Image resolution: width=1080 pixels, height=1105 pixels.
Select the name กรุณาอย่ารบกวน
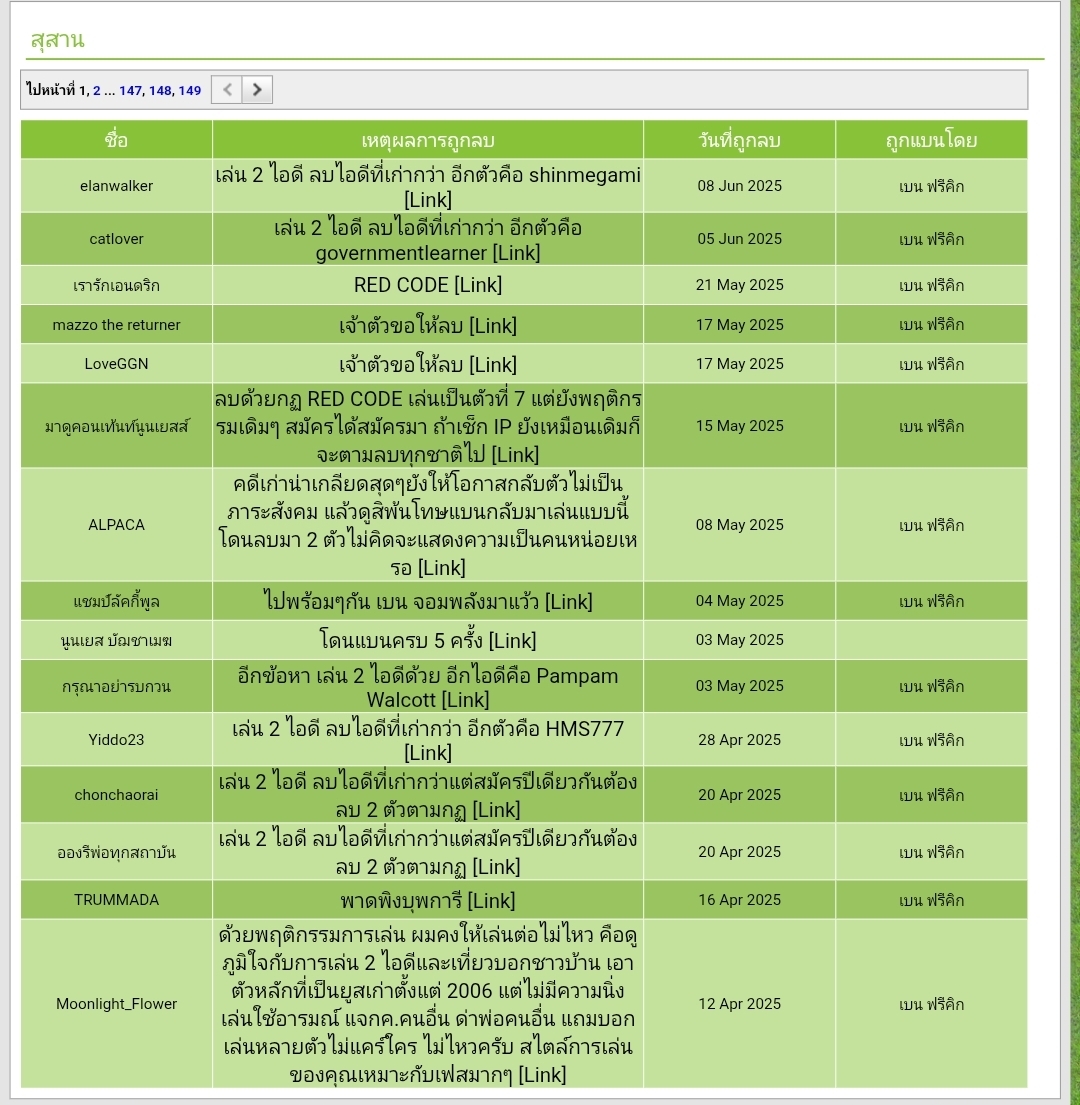[116, 686]
